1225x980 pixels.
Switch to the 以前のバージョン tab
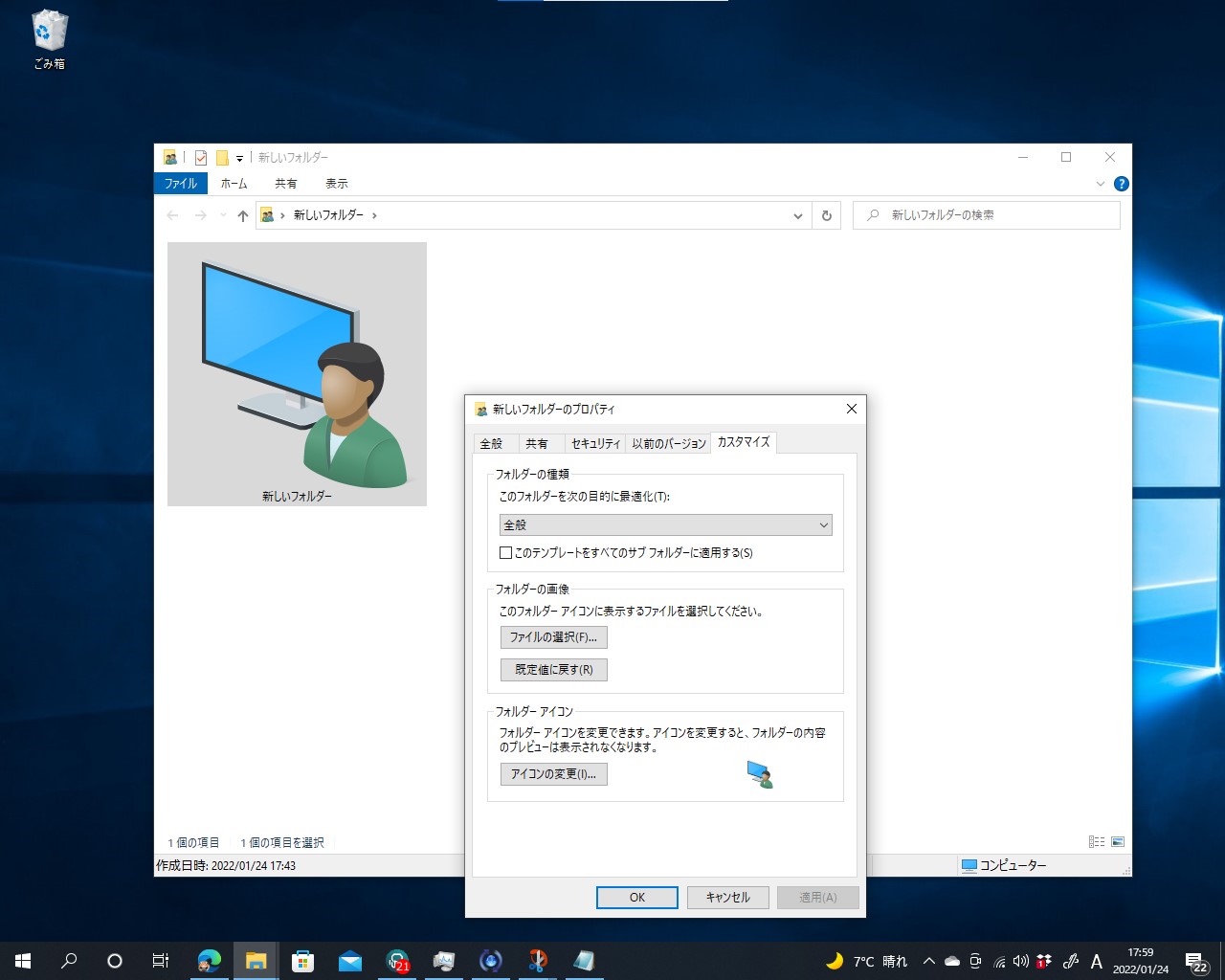669,443
